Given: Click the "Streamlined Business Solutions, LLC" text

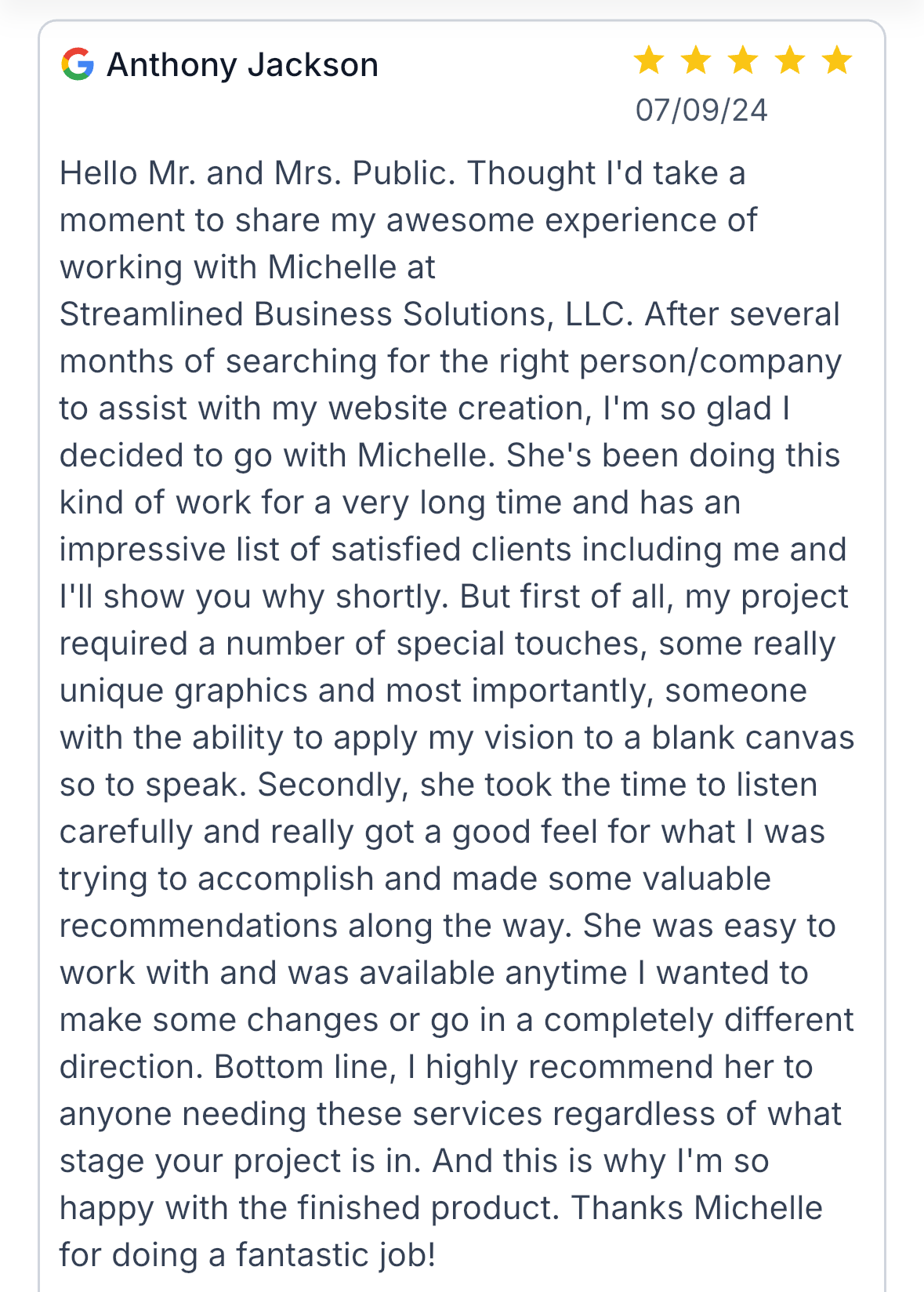Looking at the screenshot, I should point(346,314).
